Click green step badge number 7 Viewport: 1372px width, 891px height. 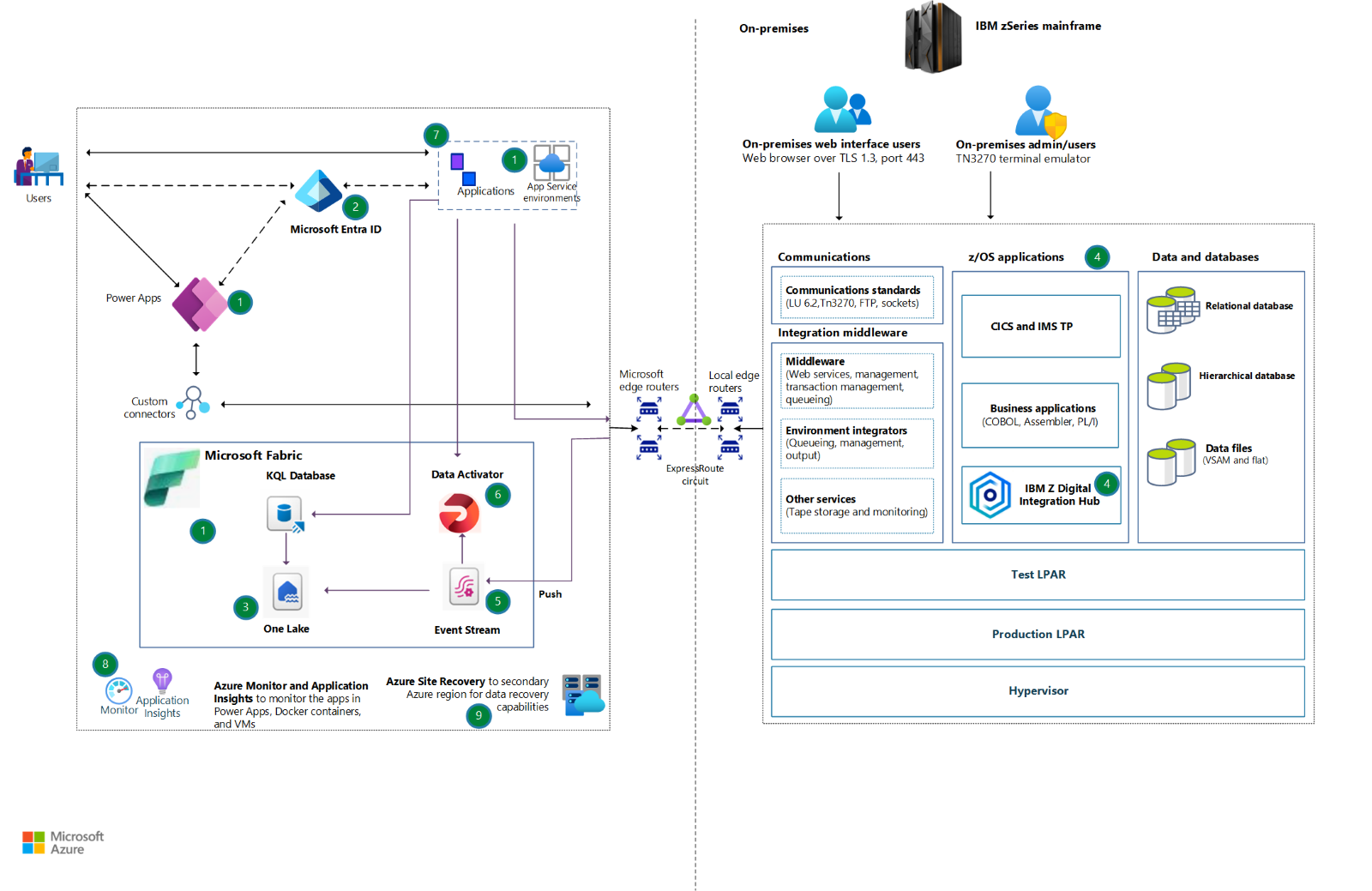click(436, 135)
